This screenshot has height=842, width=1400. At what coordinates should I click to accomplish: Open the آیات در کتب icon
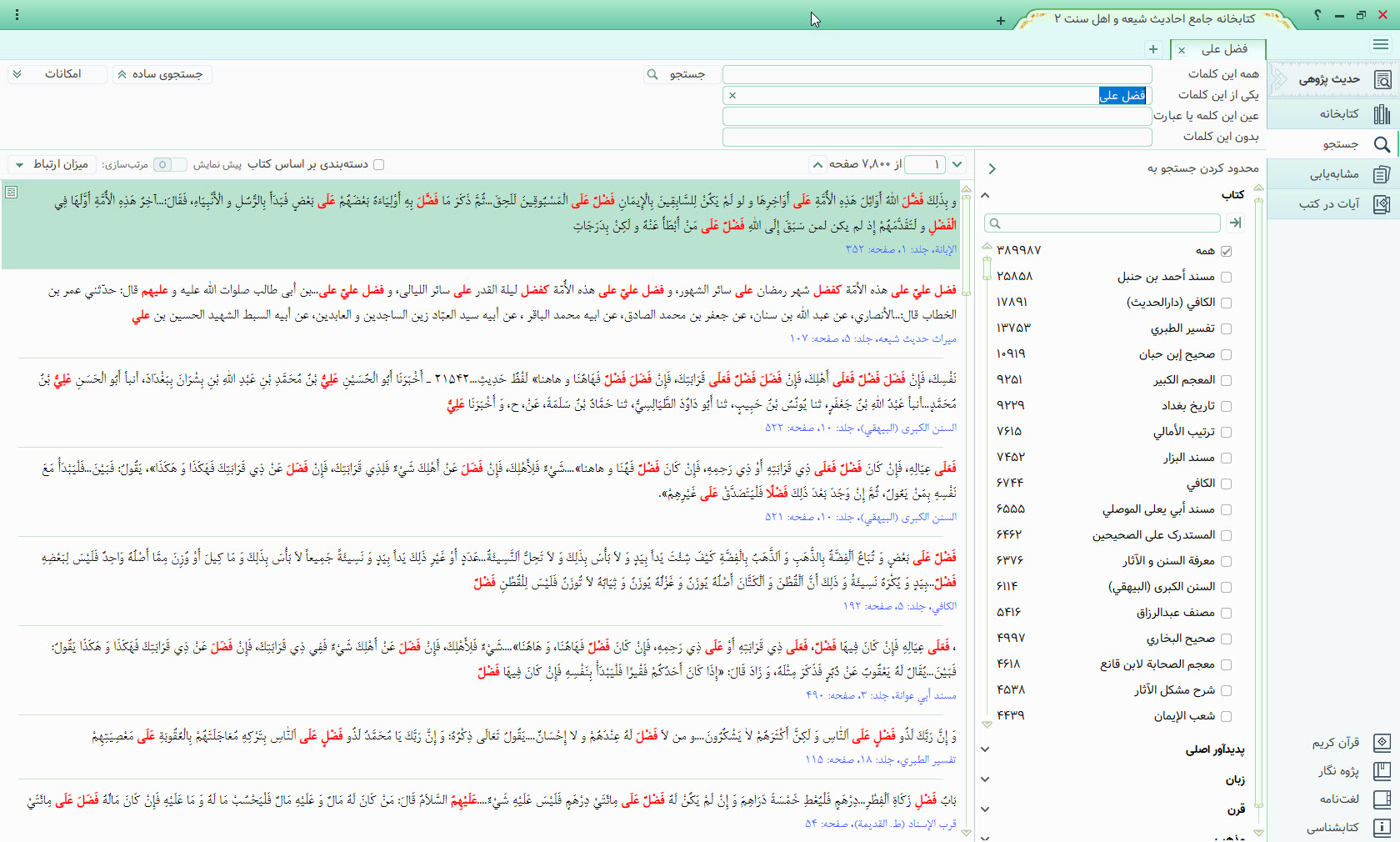pyautogui.click(x=1382, y=204)
